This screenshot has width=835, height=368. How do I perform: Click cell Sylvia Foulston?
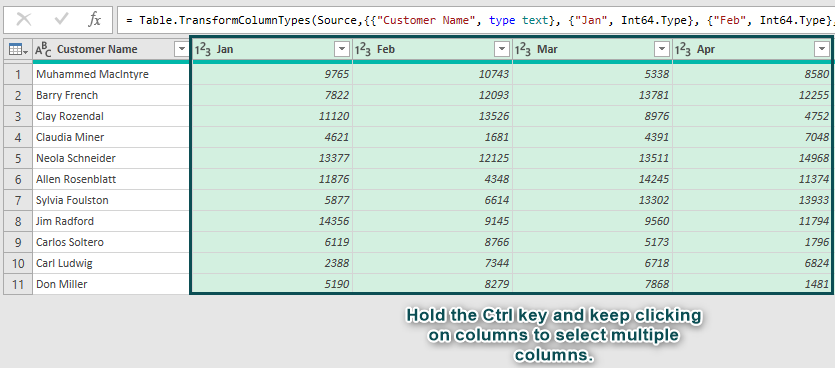pos(111,200)
